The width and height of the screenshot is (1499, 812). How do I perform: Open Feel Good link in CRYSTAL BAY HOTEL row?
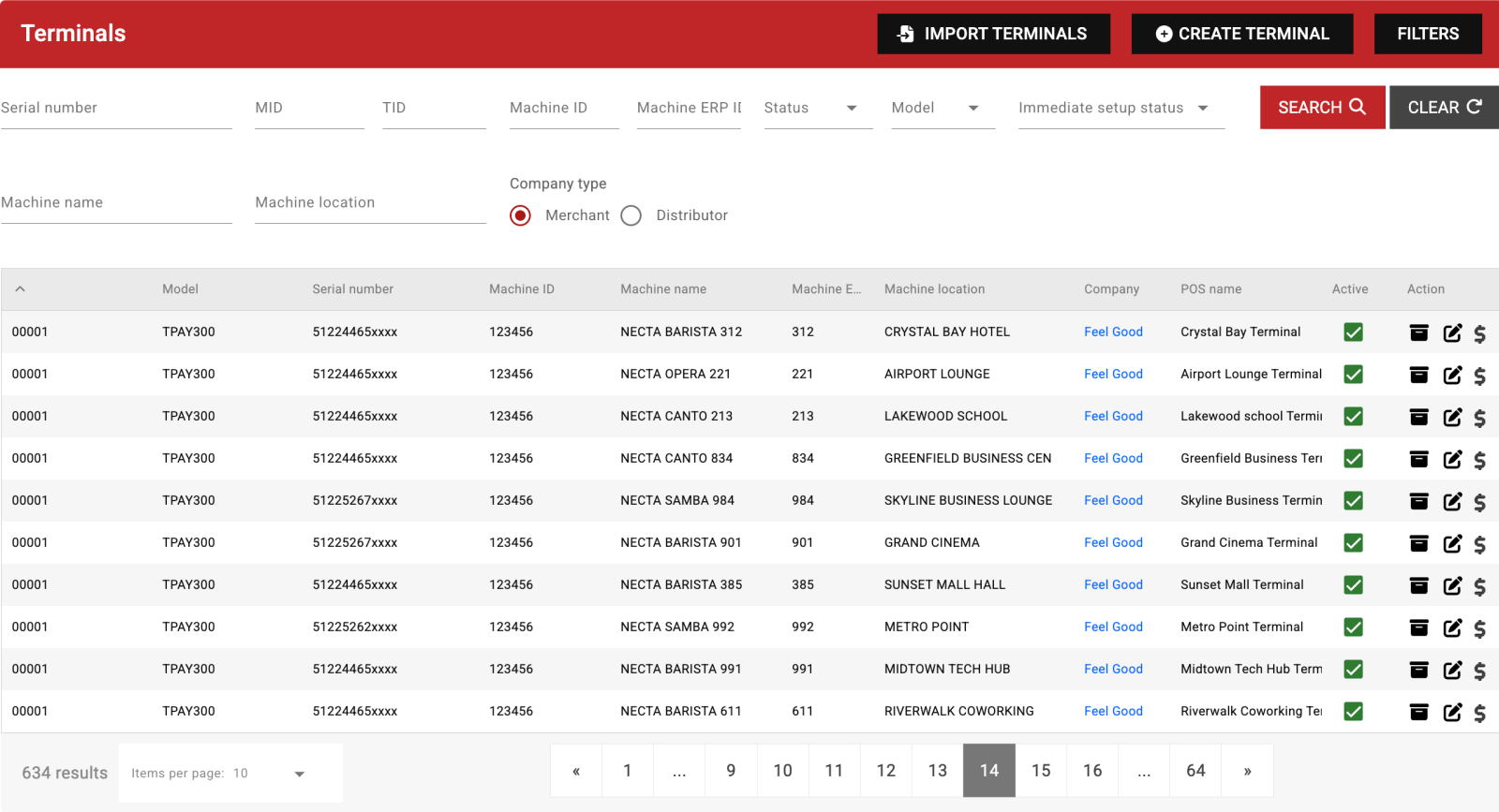(x=1113, y=332)
